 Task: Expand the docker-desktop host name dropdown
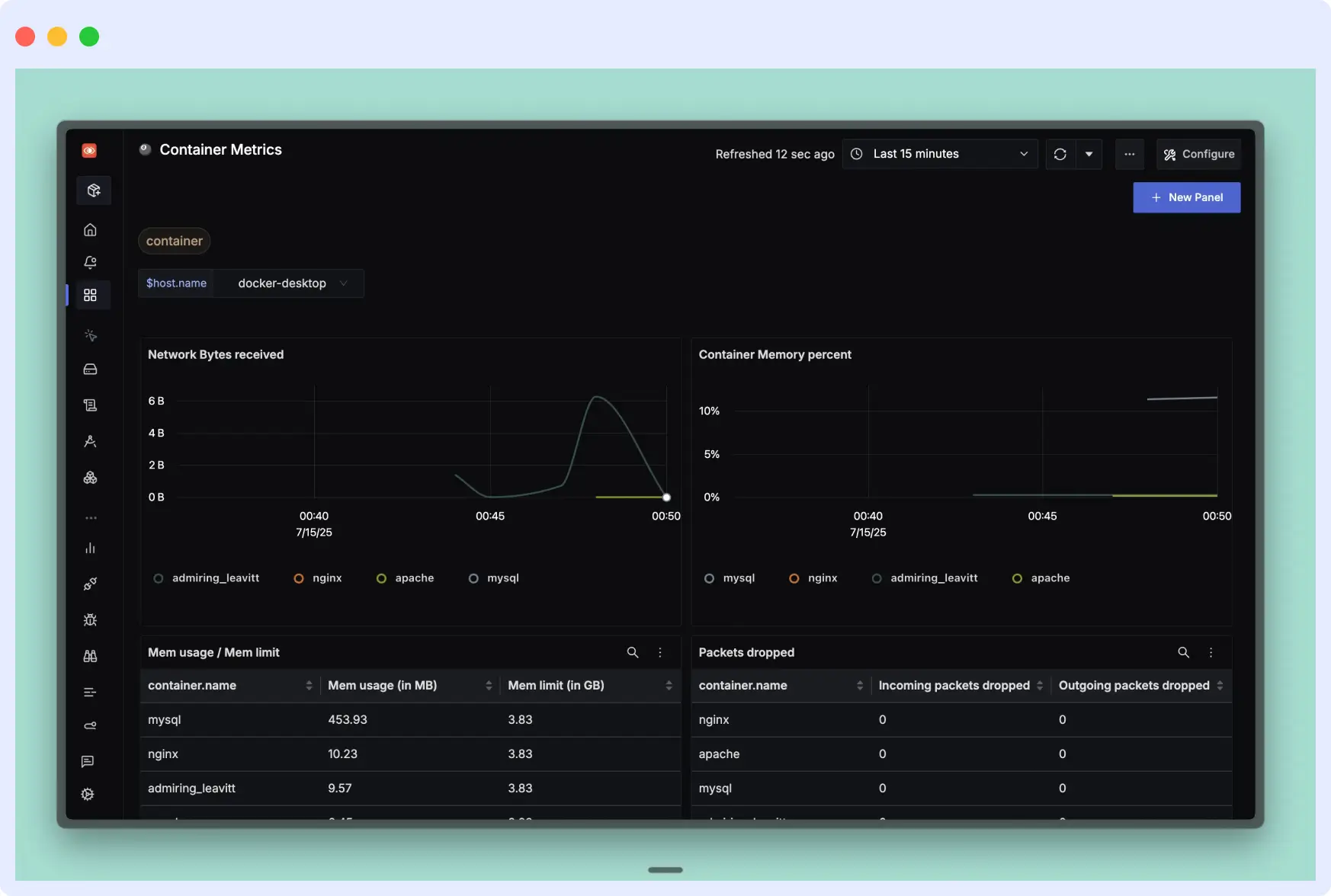(x=290, y=283)
